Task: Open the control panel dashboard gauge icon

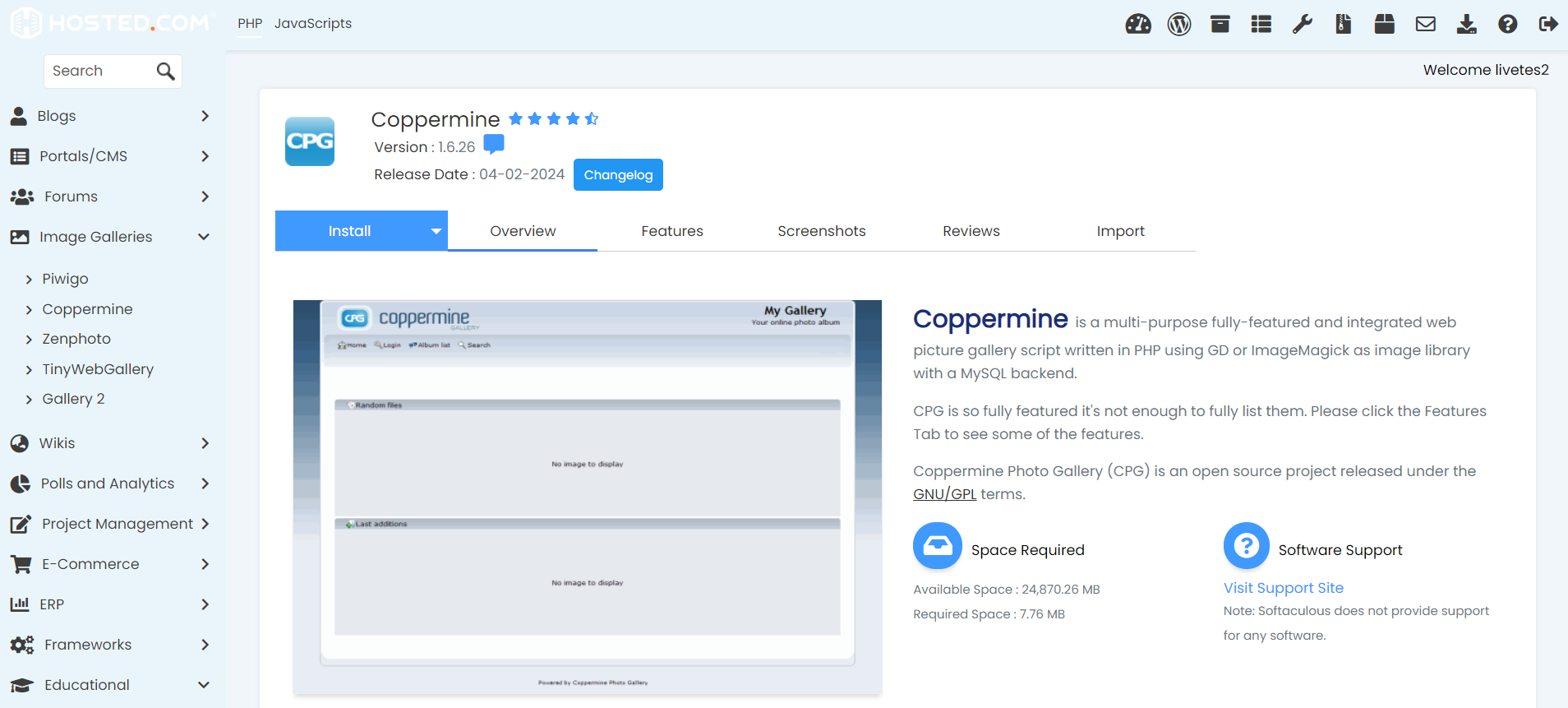Action: coord(1138,24)
